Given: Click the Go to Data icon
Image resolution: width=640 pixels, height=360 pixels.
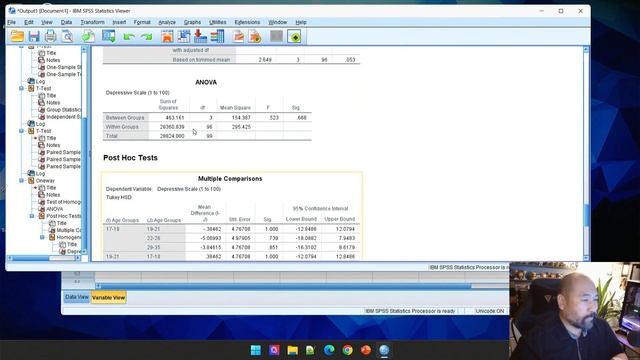Looking at the screenshot, I should (x=167, y=36).
